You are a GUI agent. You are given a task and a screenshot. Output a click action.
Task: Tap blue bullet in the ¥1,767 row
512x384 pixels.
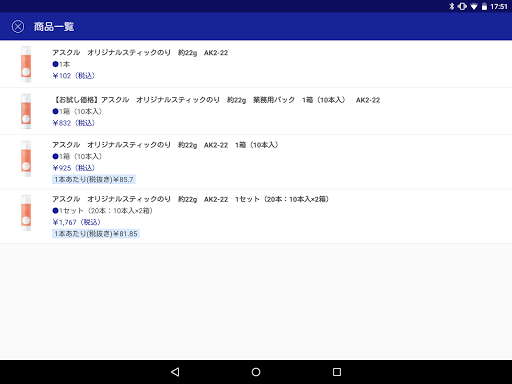(55, 211)
